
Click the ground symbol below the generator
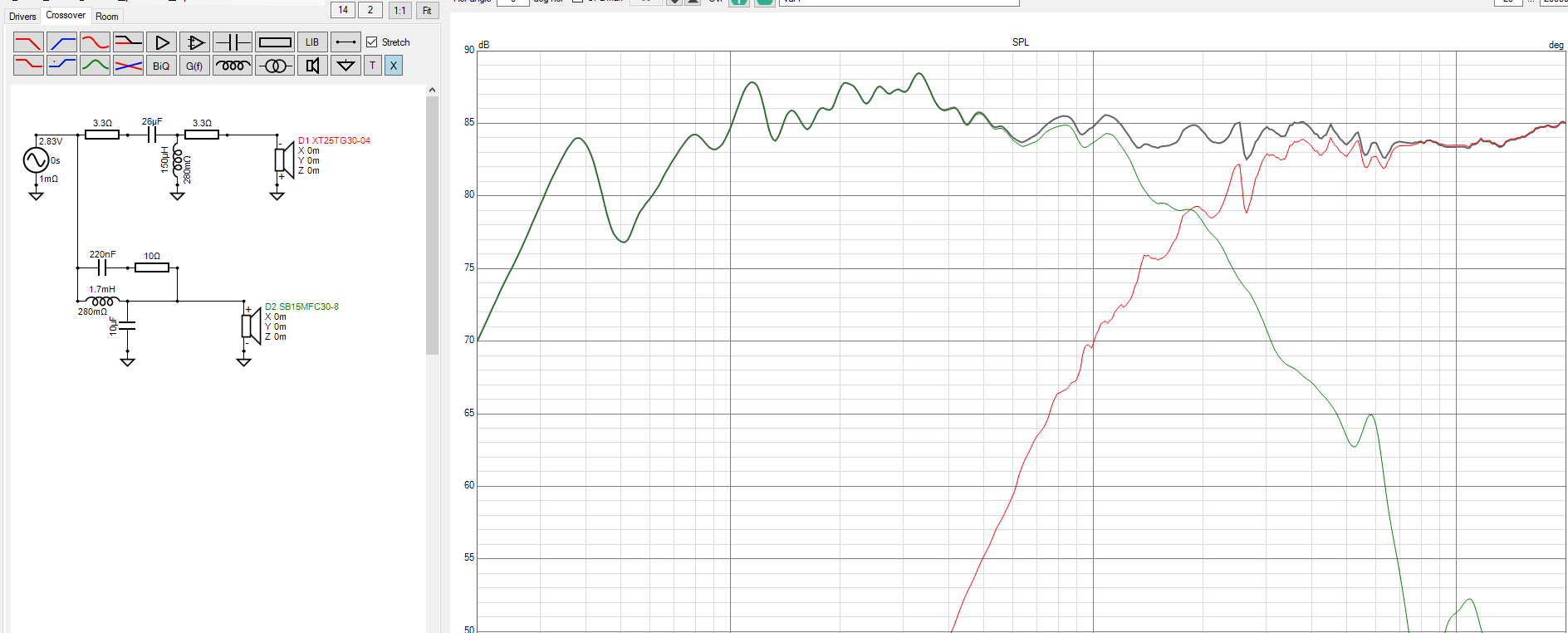(36, 195)
